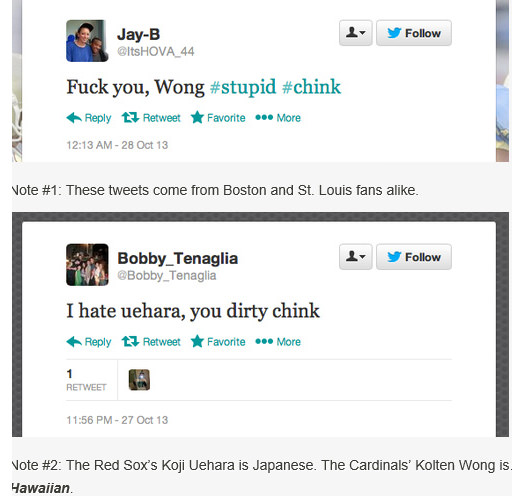Follow Bobby_Tenaglia account
The width and height of the screenshot is (512, 496).
[414, 257]
